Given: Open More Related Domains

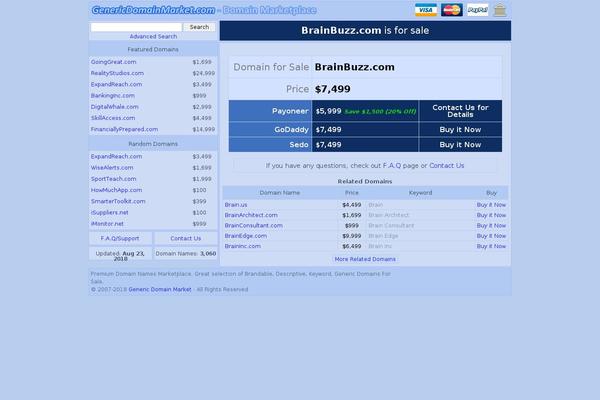Looking at the screenshot, I should tap(365, 260).
